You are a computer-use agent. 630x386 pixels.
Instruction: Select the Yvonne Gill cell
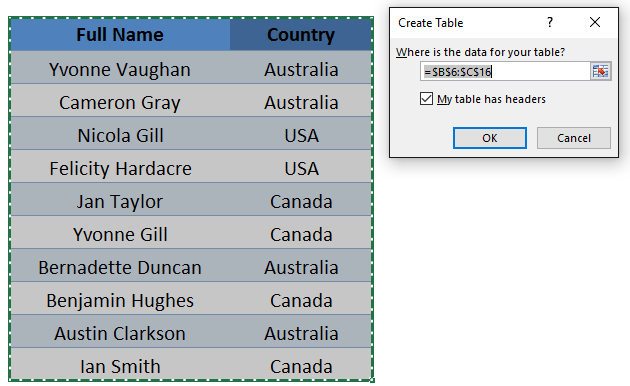click(120, 233)
